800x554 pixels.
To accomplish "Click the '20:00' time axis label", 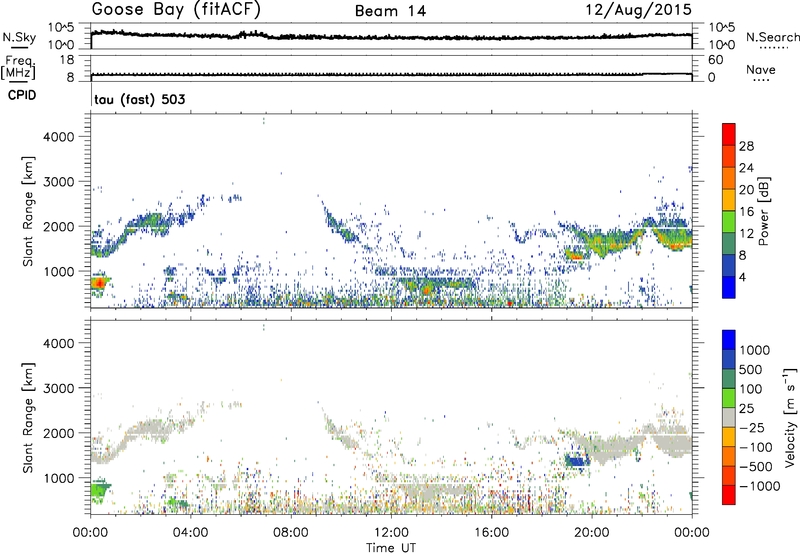I will point(591,533).
